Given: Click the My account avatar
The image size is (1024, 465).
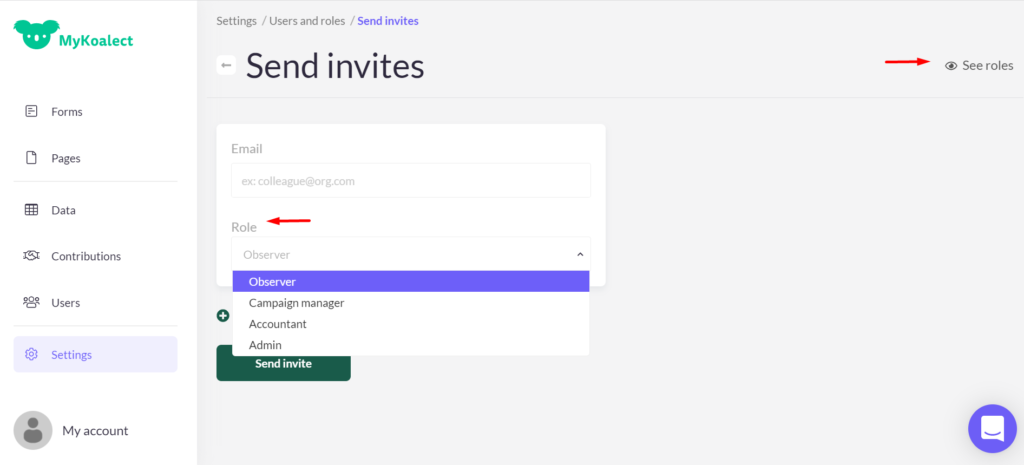Looking at the screenshot, I should coord(33,430).
